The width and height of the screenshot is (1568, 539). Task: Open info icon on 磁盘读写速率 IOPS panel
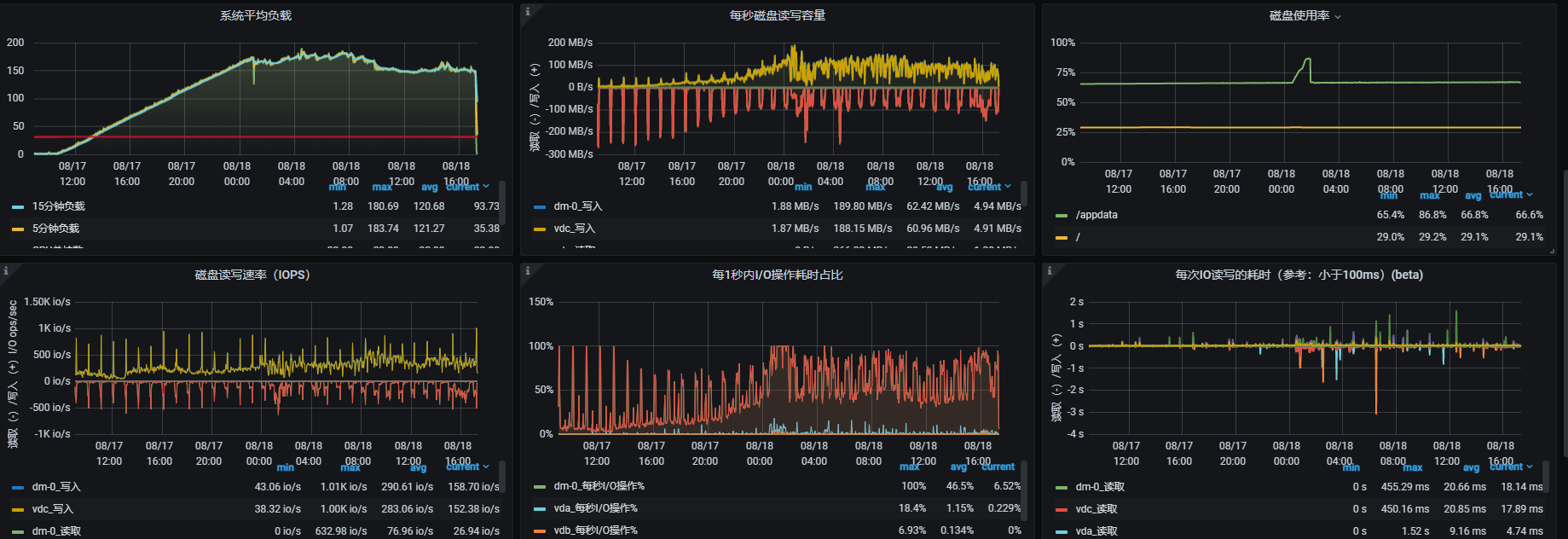6,271
